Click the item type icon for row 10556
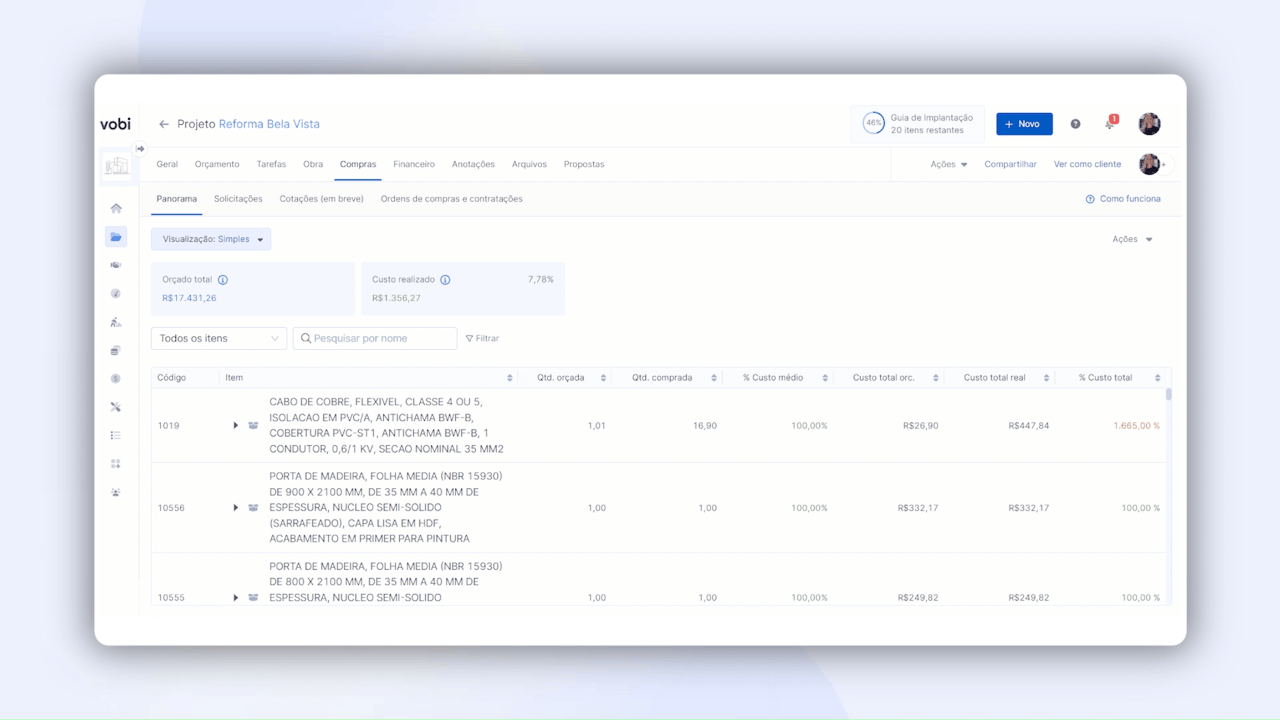The image size is (1280, 720). 253,508
